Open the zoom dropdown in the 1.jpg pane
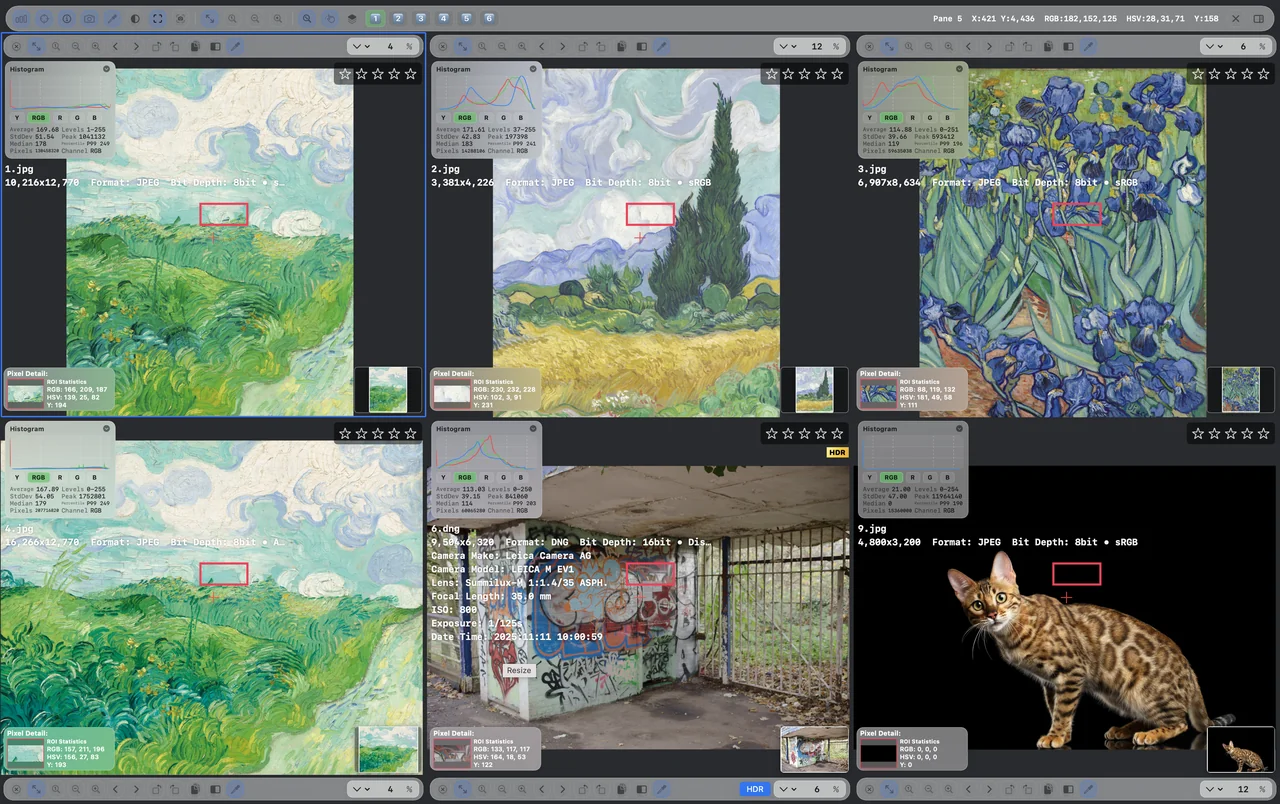The image size is (1280, 804). tap(359, 46)
